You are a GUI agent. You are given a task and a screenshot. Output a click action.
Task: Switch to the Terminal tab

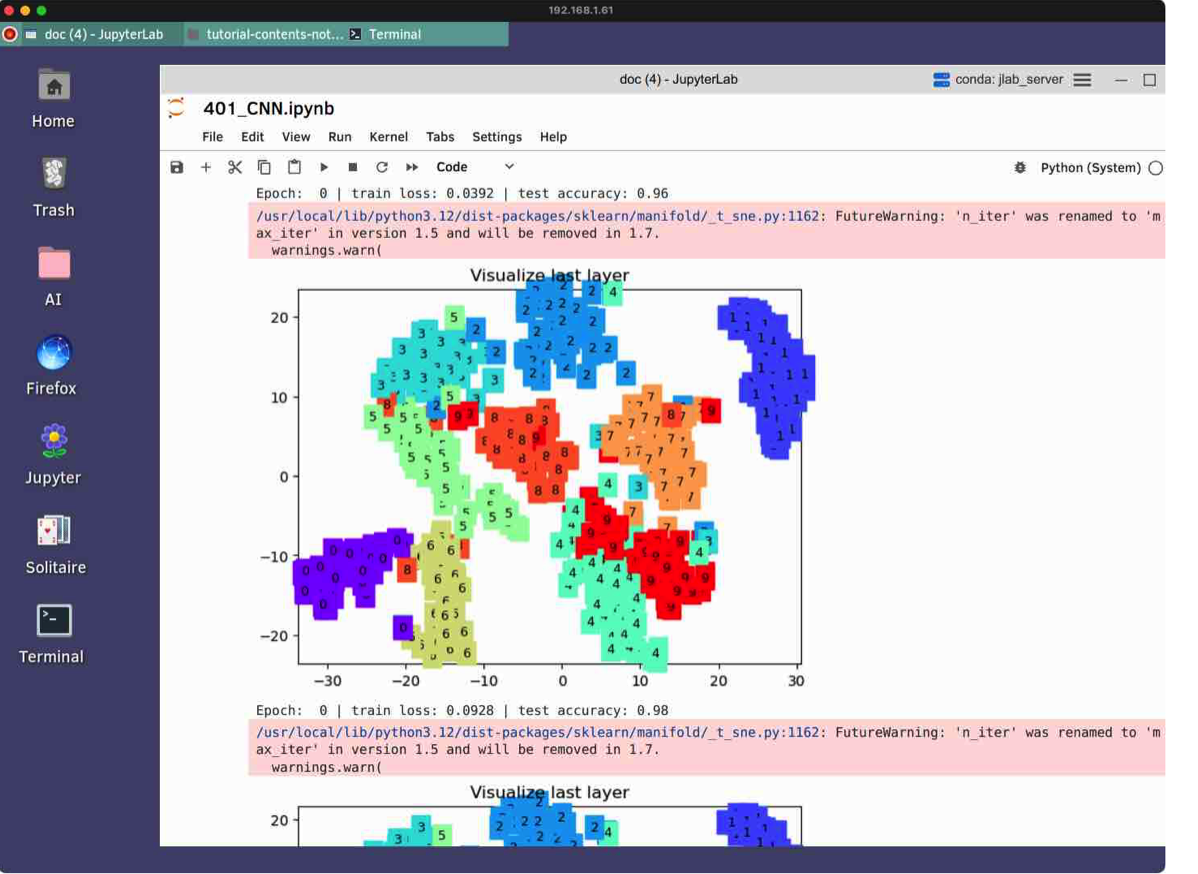tap(394, 34)
